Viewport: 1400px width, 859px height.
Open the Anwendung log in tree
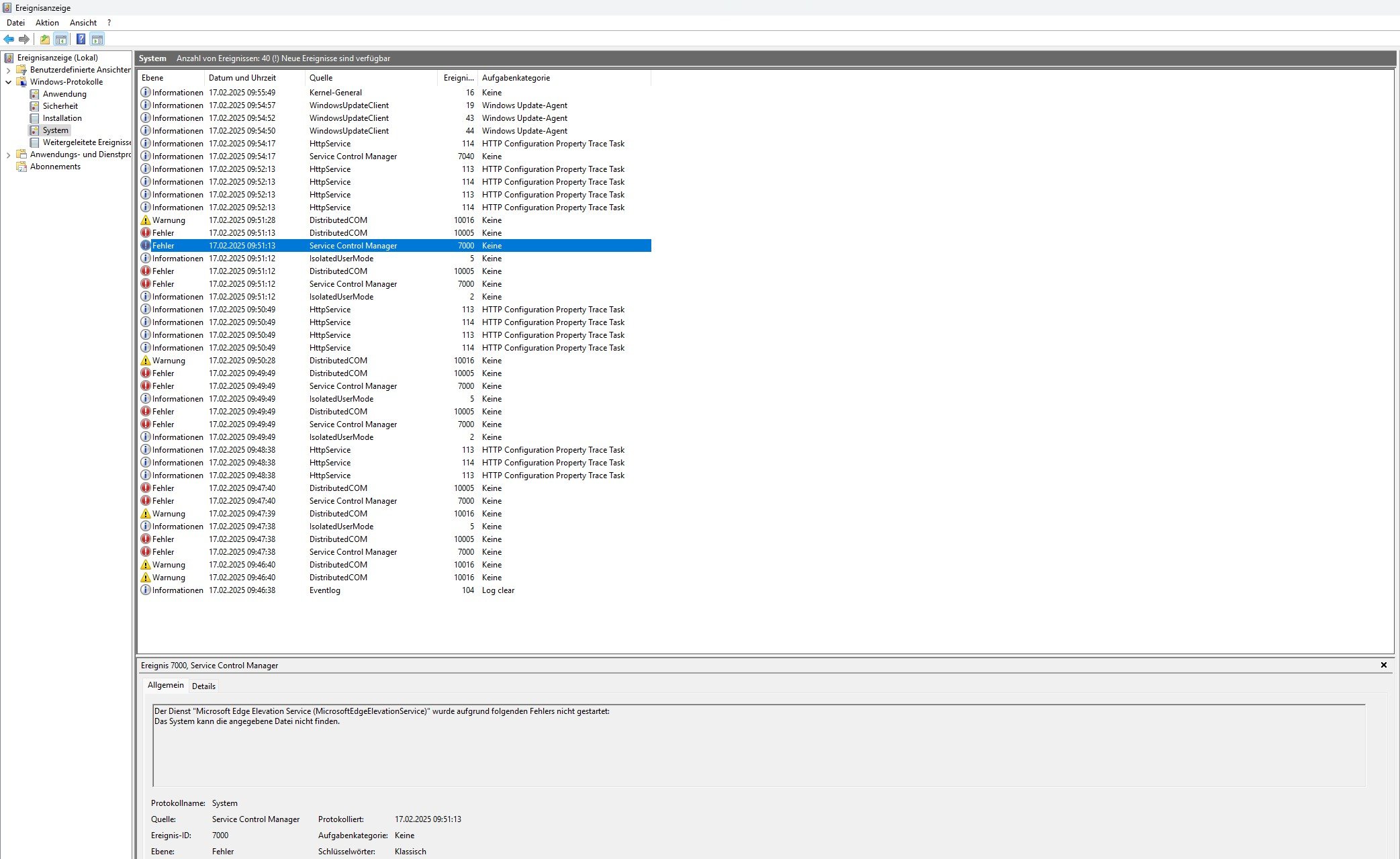(64, 94)
